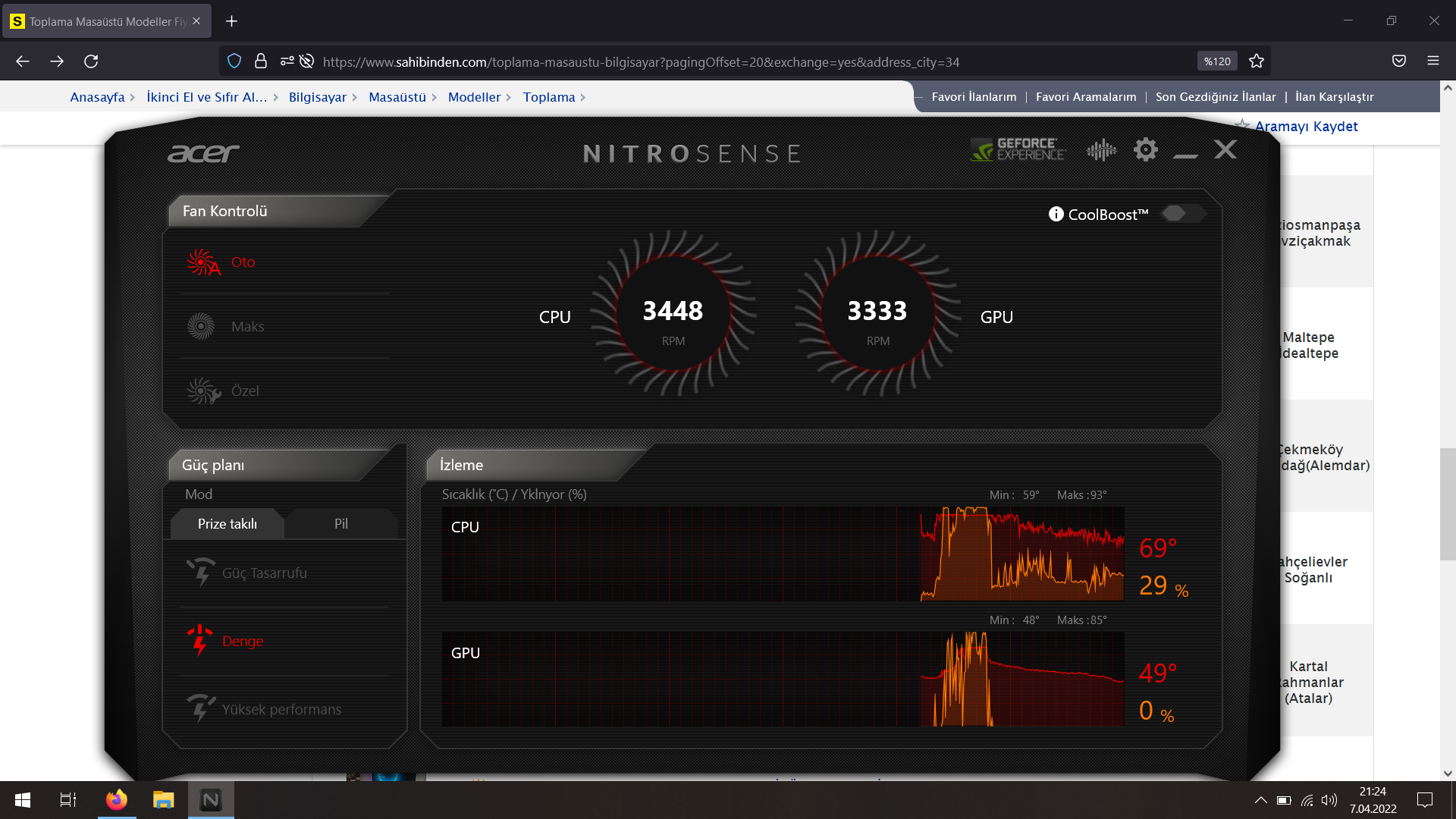The height and width of the screenshot is (819, 1456).
Task: Switch to the Pil power tab
Action: click(x=341, y=524)
